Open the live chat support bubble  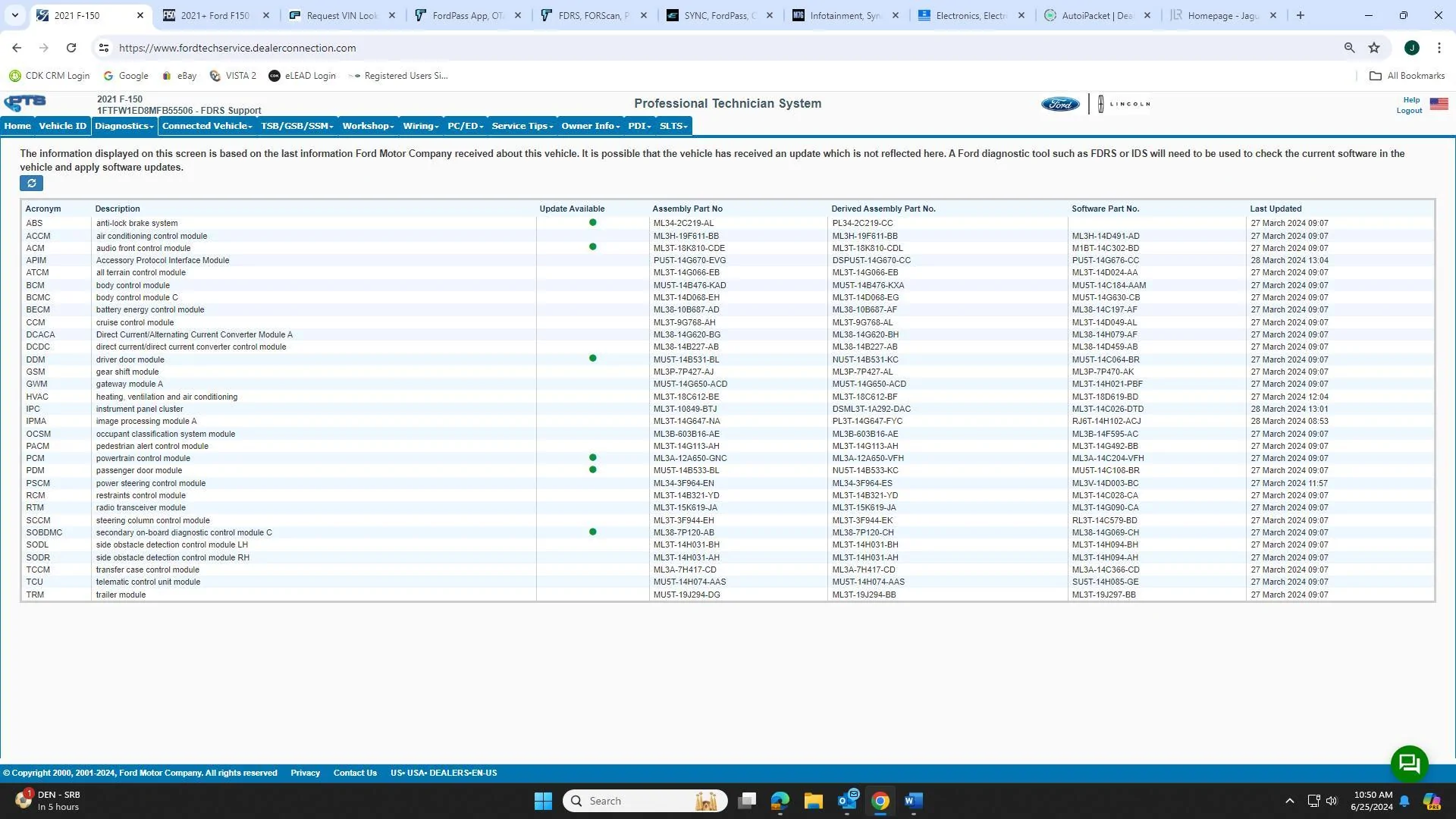(1409, 764)
